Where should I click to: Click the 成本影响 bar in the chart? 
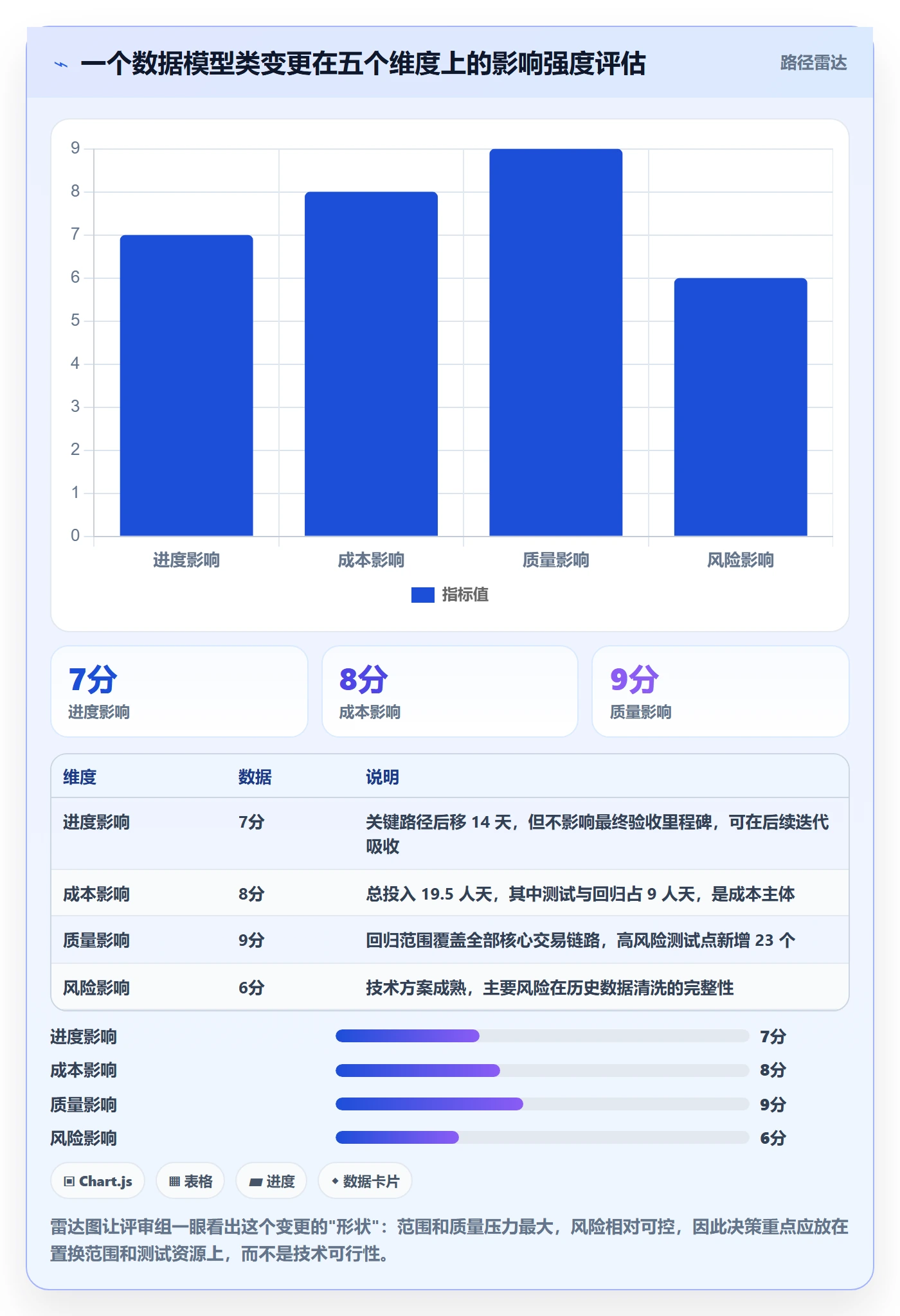371,364
